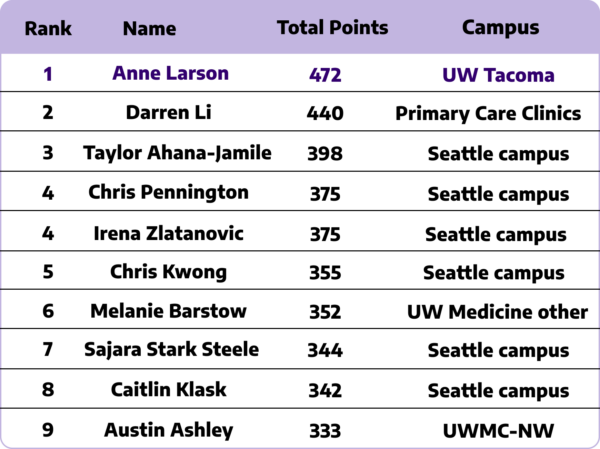Click Caitlin Klask's name
Viewport: 600px width, 449px height.
click(168, 390)
